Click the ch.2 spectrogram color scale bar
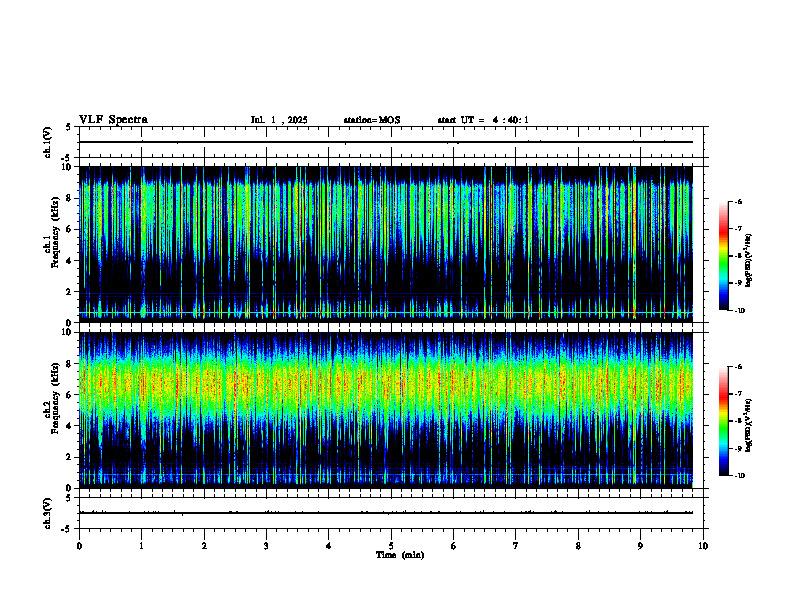Image resolution: width=792 pixels, height=612 pixels. (724, 421)
